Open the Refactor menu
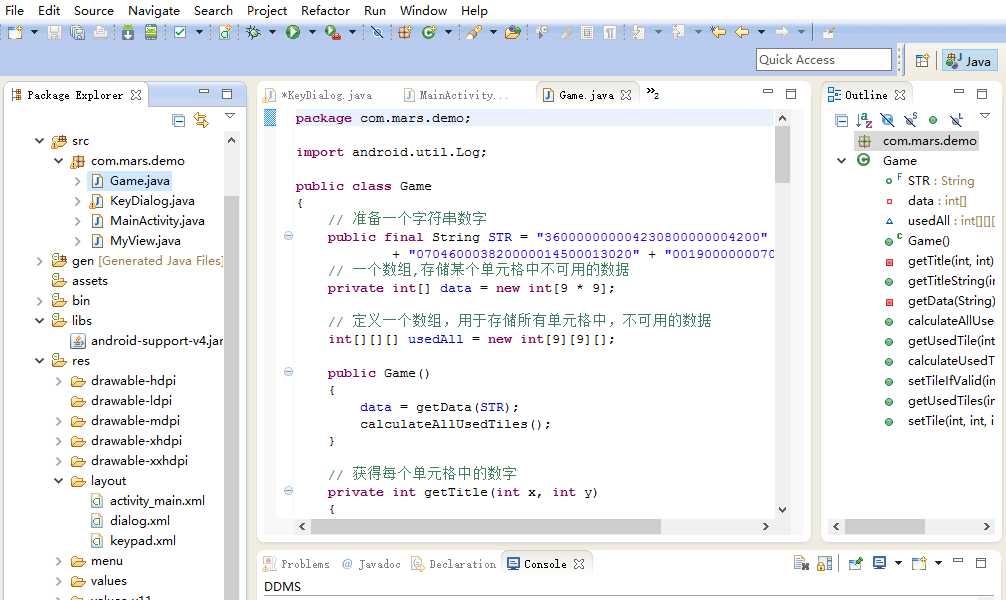The width and height of the screenshot is (1006, 600). [x=325, y=10]
